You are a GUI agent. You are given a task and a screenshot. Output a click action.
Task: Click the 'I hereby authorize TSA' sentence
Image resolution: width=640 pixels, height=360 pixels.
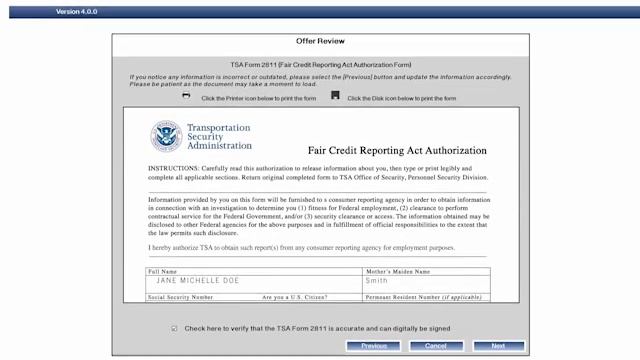[301, 248]
